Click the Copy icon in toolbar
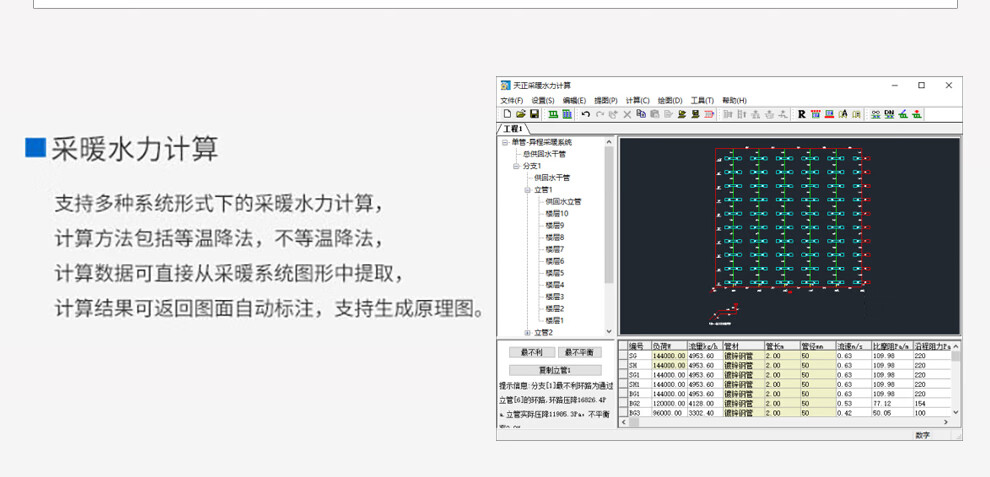Image resolution: width=990 pixels, height=477 pixels. (x=641, y=115)
